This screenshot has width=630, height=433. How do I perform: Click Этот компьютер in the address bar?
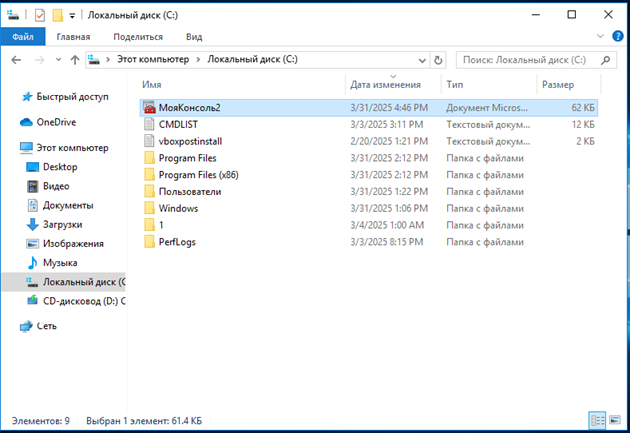pos(153,59)
